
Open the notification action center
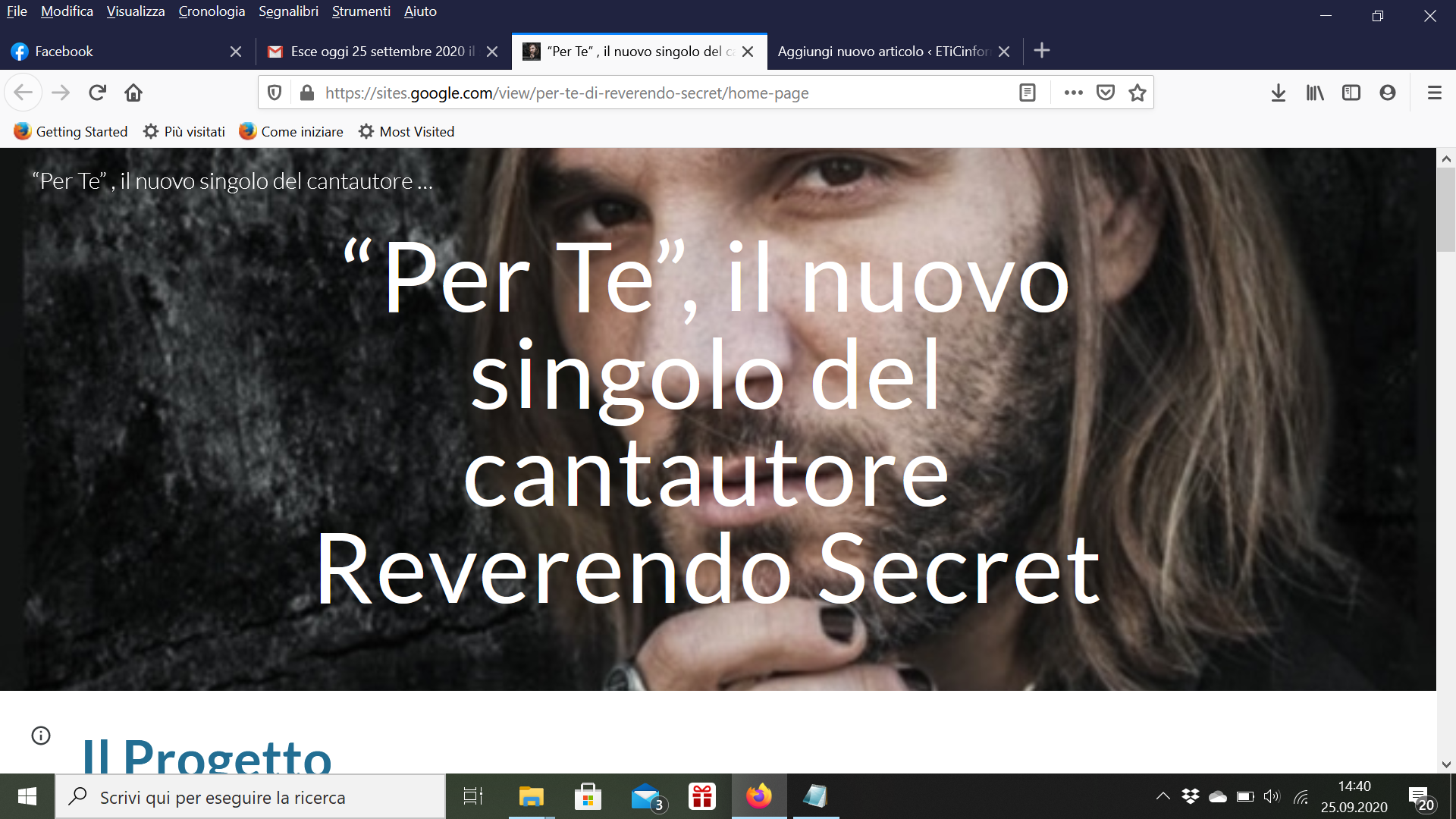pyautogui.click(x=1422, y=798)
